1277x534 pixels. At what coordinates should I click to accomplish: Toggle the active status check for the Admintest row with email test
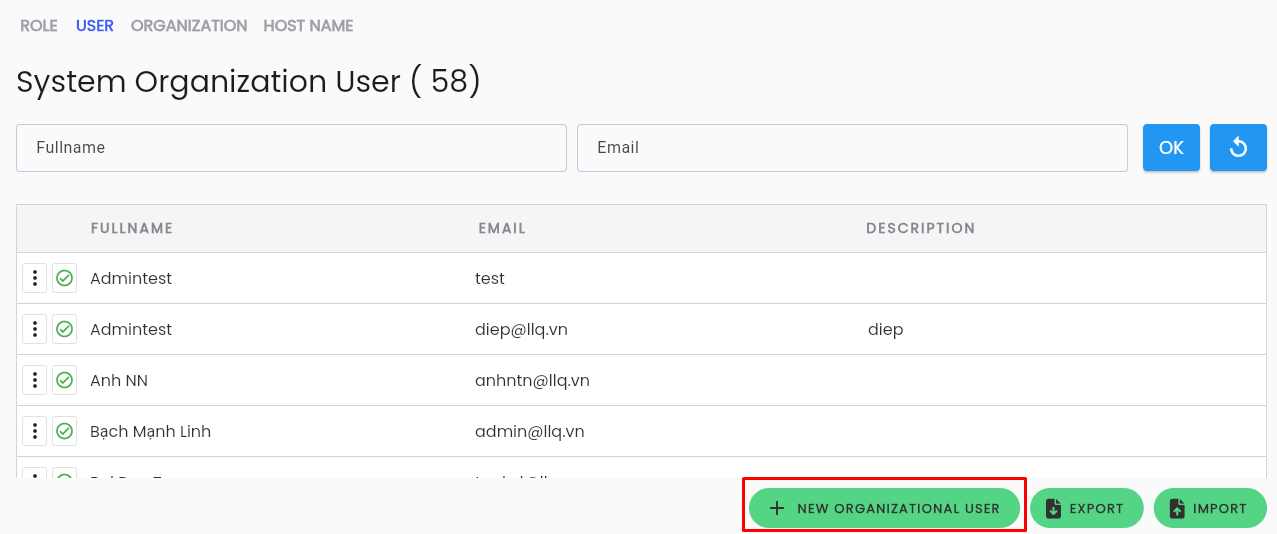(65, 278)
